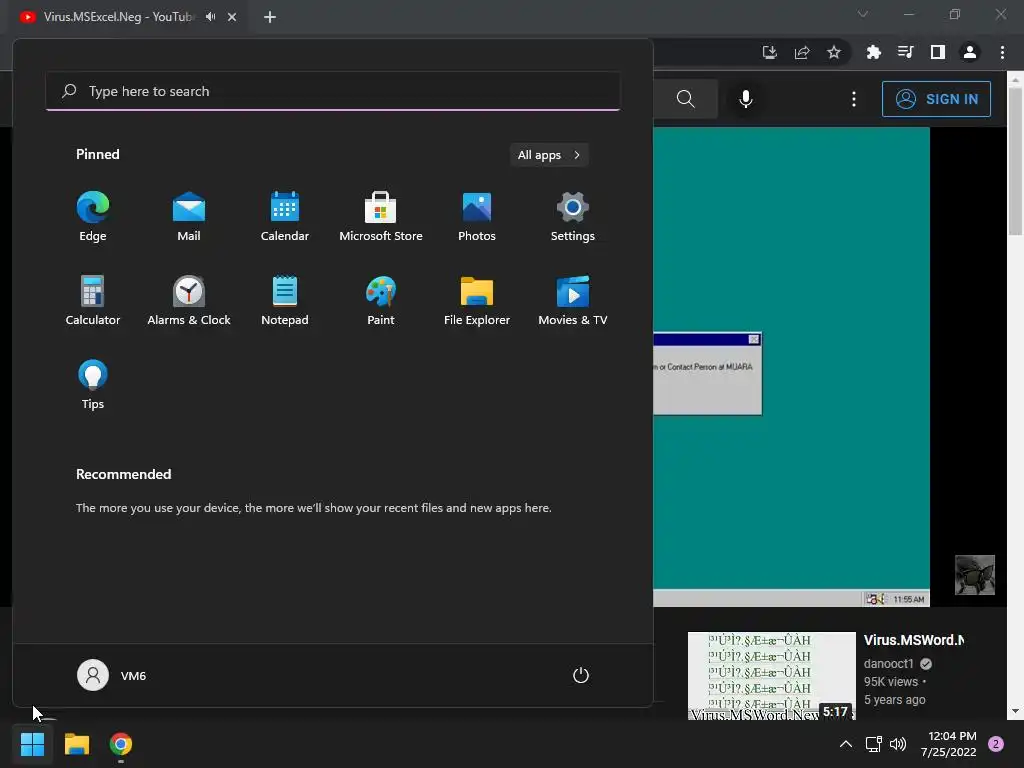Image resolution: width=1024 pixels, height=768 pixels.
Task: Show hidden system tray icons
Action: (846, 744)
